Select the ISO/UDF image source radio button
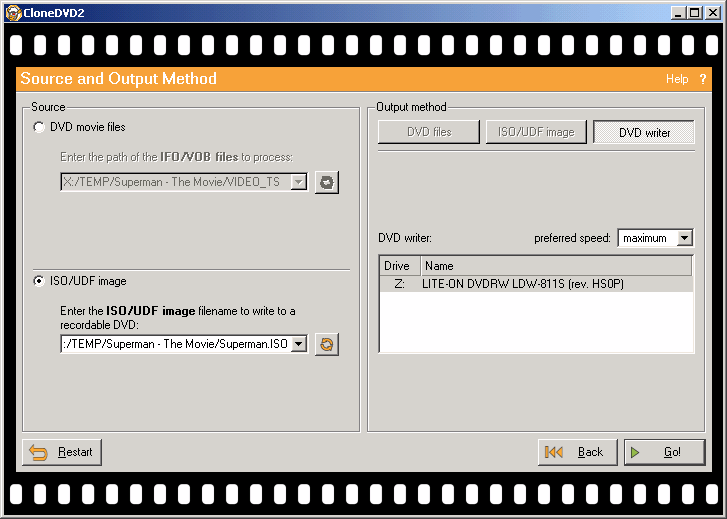The image size is (727, 519). pyautogui.click(x=39, y=281)
